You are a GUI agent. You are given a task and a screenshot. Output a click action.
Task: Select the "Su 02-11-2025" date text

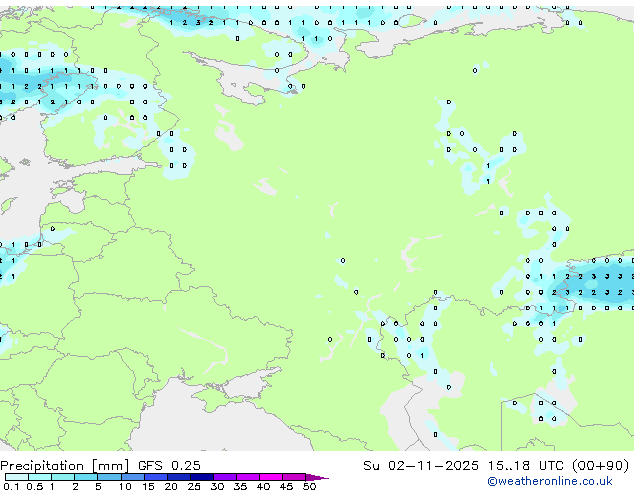coord(421,466)
